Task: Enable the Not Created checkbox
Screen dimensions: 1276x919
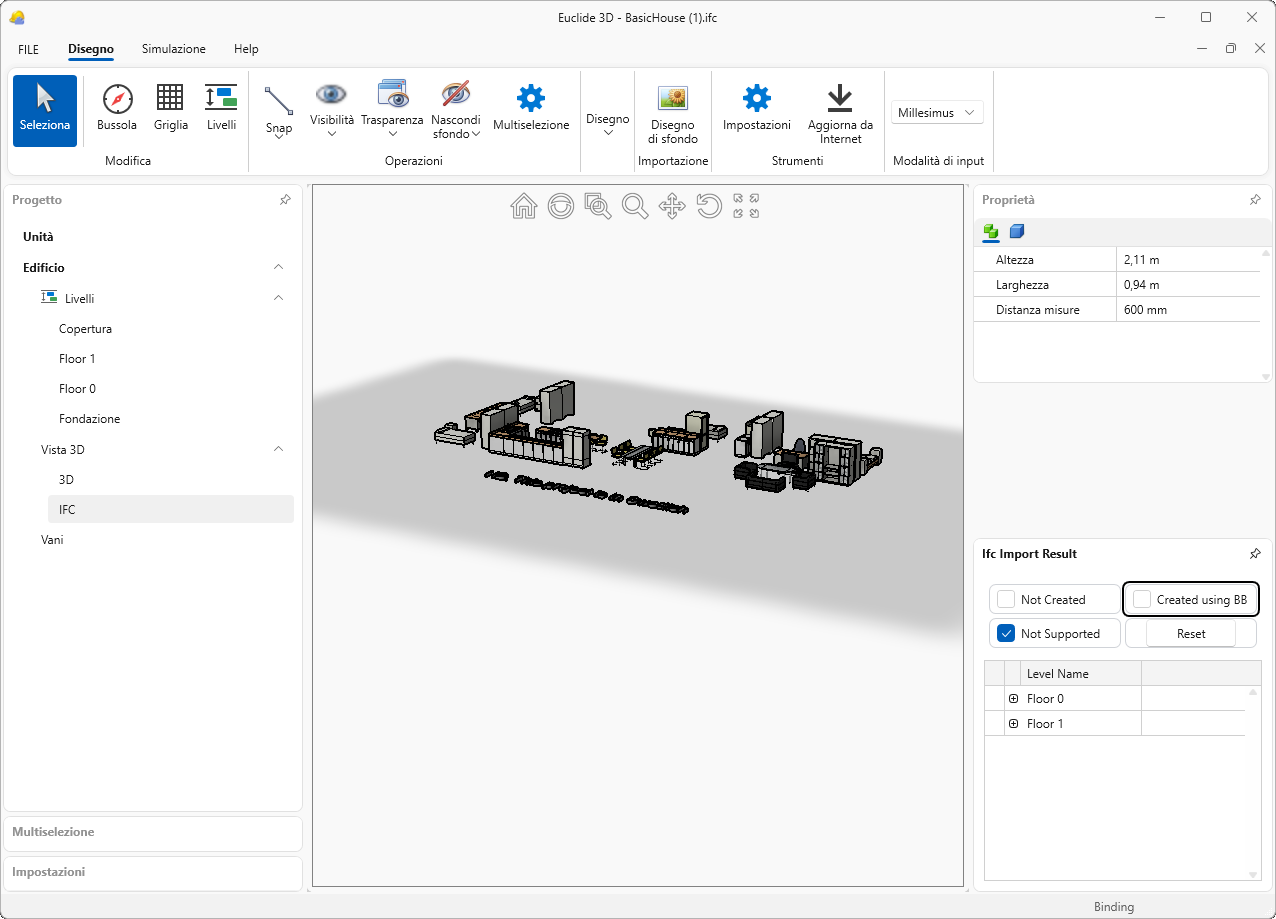Action: pyautogui.click(x=1006, y=600)
